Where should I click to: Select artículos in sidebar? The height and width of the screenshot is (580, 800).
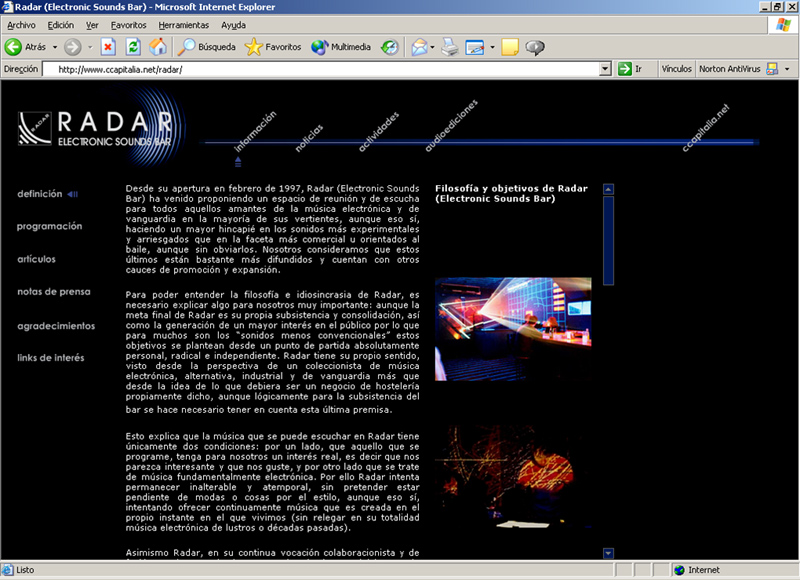[36, 259]
